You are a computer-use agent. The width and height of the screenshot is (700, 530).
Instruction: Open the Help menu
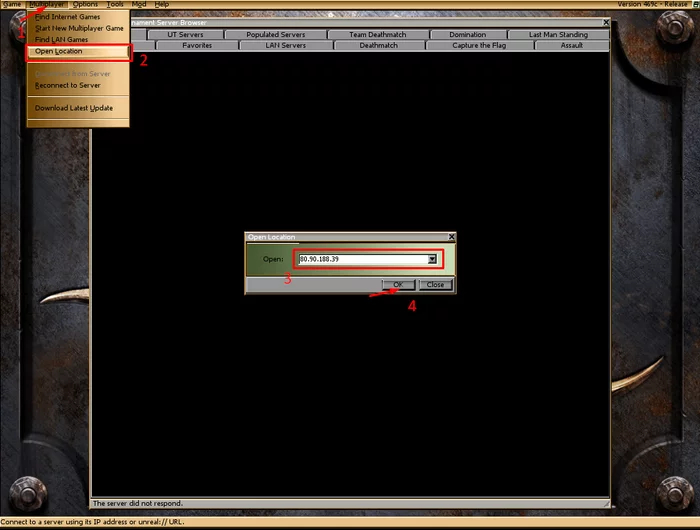click(161, 4)
